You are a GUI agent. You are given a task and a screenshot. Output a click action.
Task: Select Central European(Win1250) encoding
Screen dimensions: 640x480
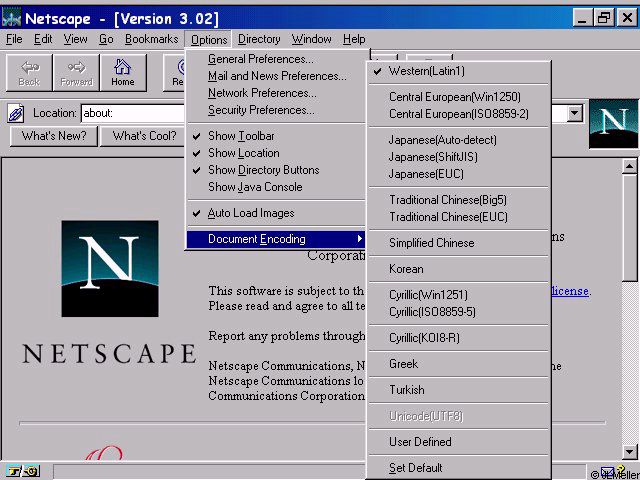click(x=458, y=97)
